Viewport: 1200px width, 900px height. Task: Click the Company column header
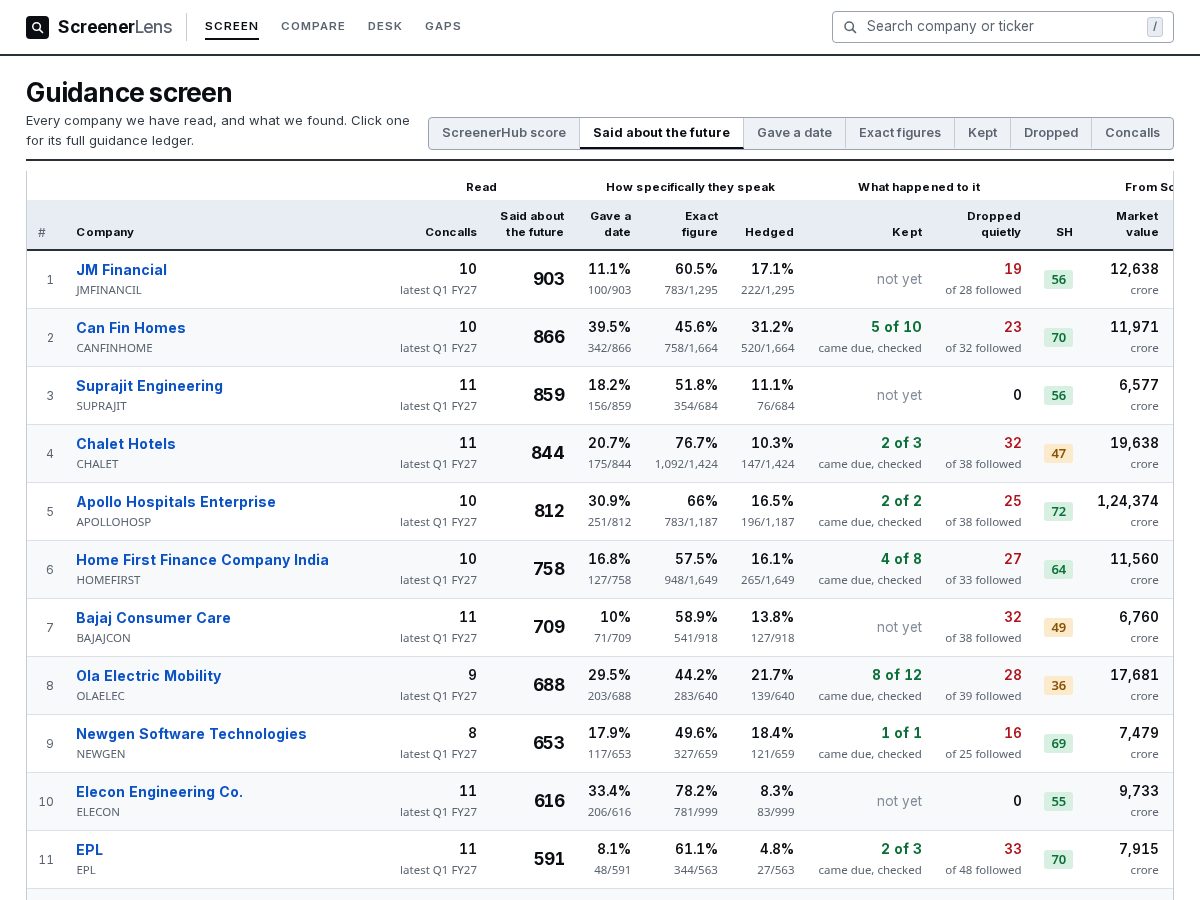click(x=105, y=232)
